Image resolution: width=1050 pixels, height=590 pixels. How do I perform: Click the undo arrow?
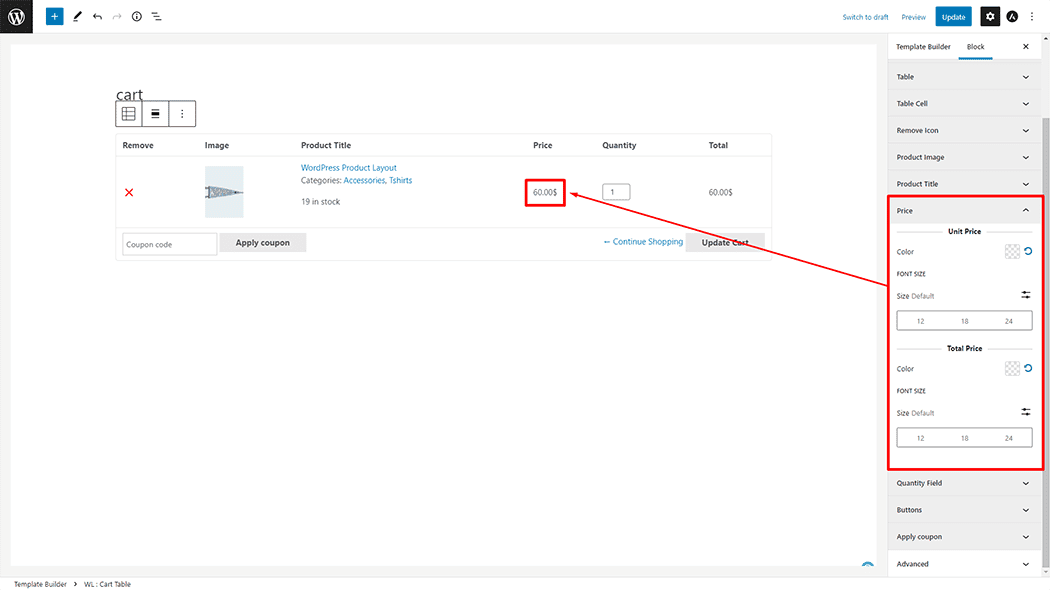tap(97, 17)
